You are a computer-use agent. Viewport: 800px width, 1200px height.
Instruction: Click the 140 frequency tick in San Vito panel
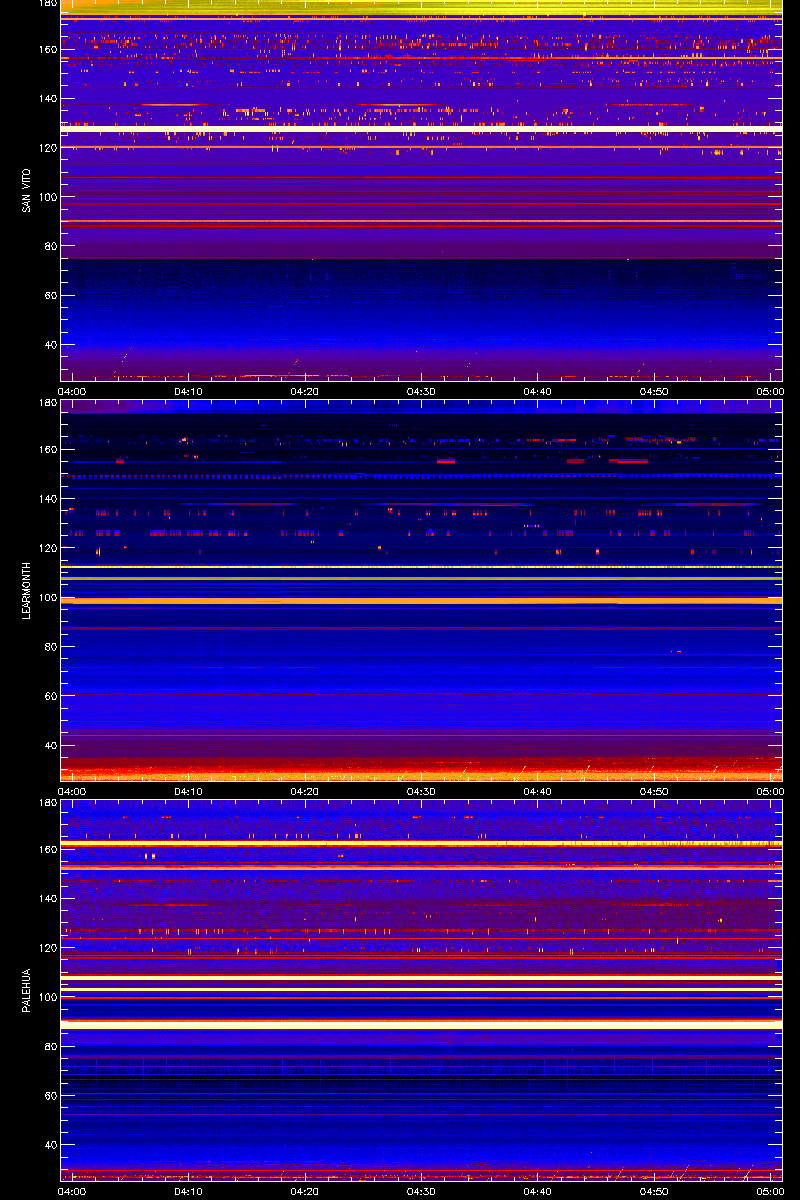click(x=48, y=99)
